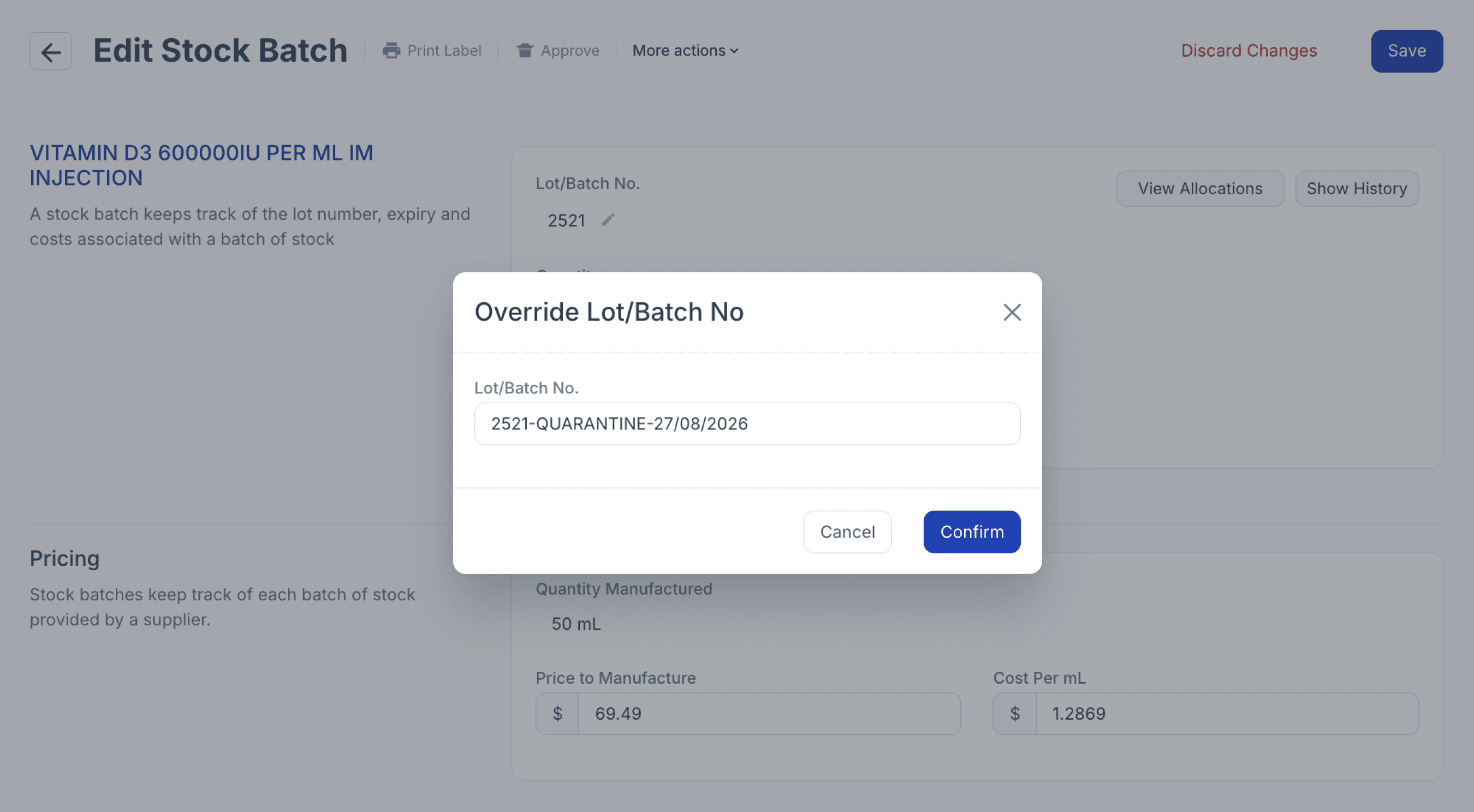1474x812 pixels.
Task: Click the Confirm button in the dialog
Action: click(x=972, y=532)
